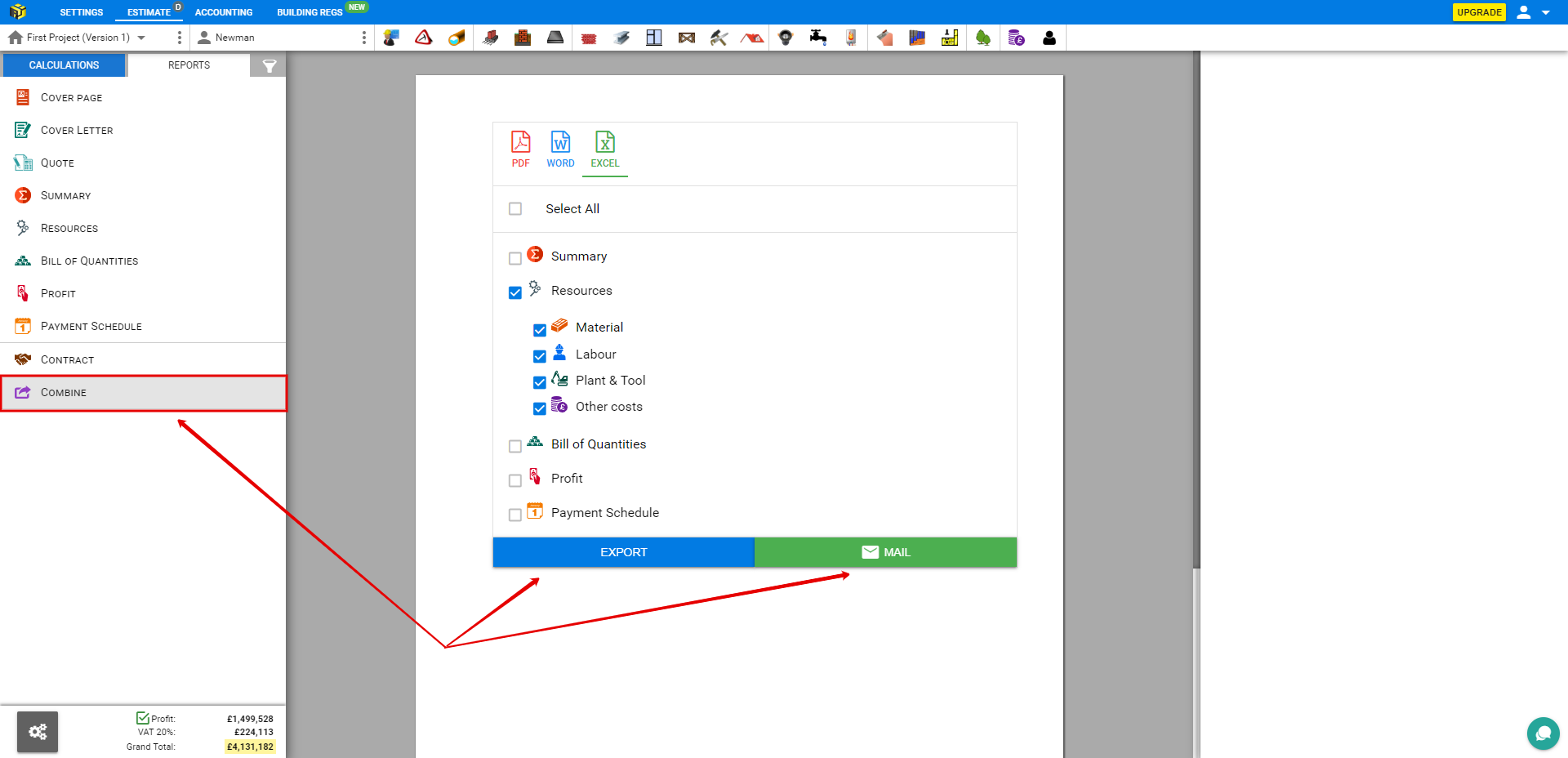1568x758 pixels.
Task: Click the app logo in the top bar
Action: pyautogui.click(x=18, y=11)
